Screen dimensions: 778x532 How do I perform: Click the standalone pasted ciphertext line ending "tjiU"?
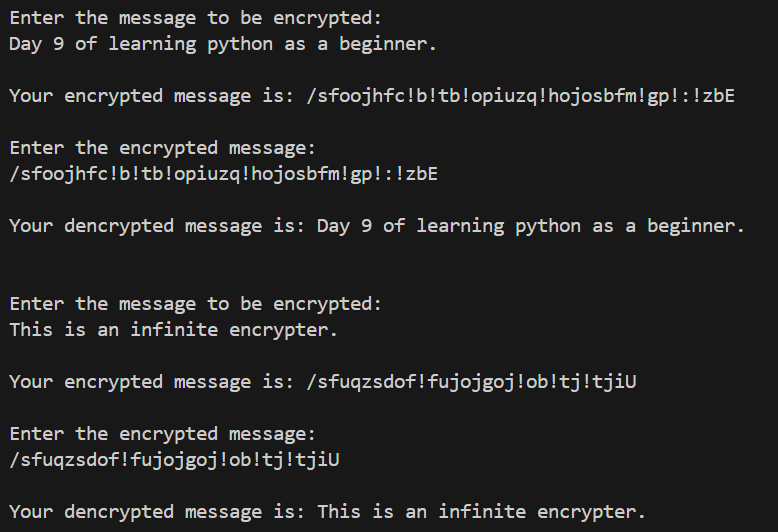tap(174, 460)
